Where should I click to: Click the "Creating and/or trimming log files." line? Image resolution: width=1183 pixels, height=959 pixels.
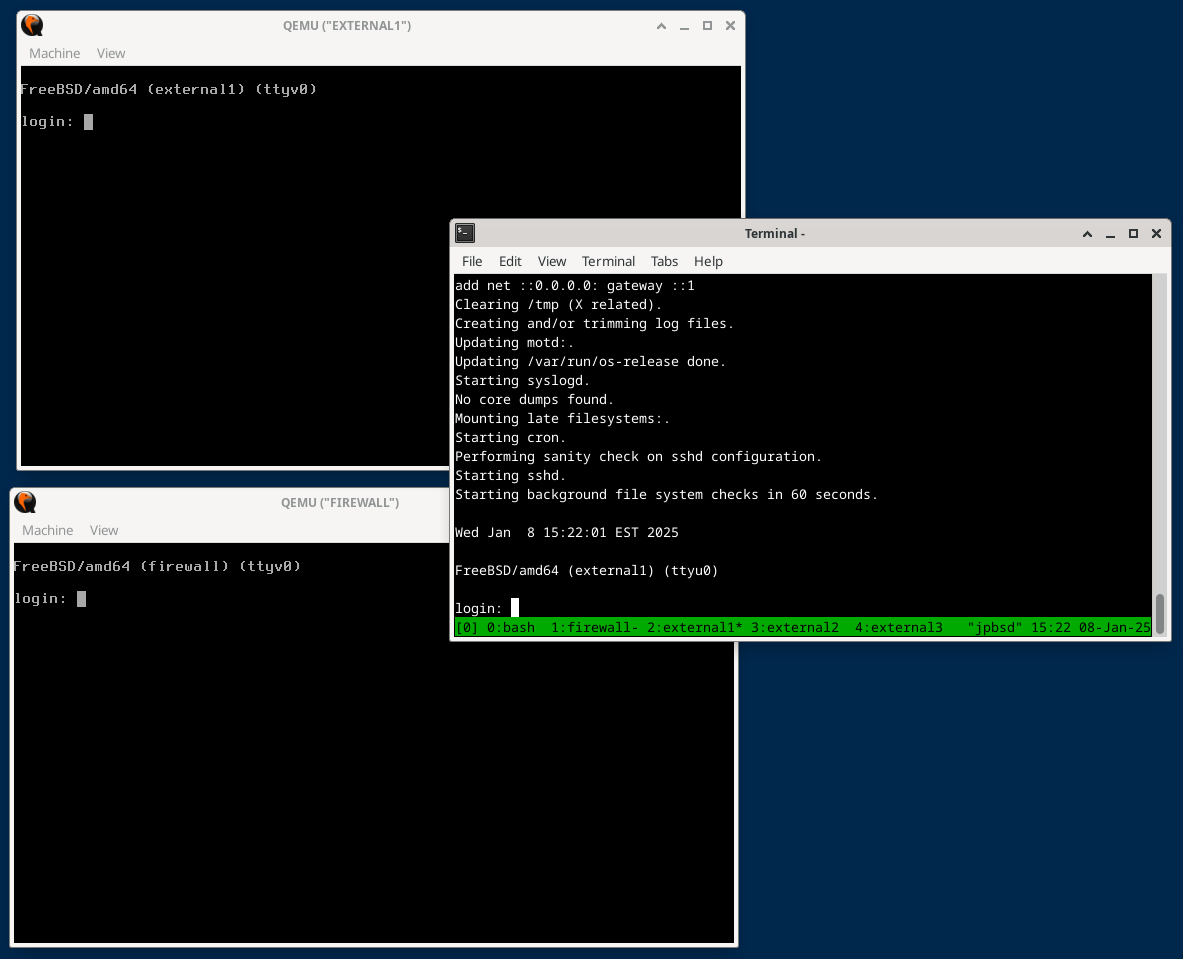coord(594,323)
